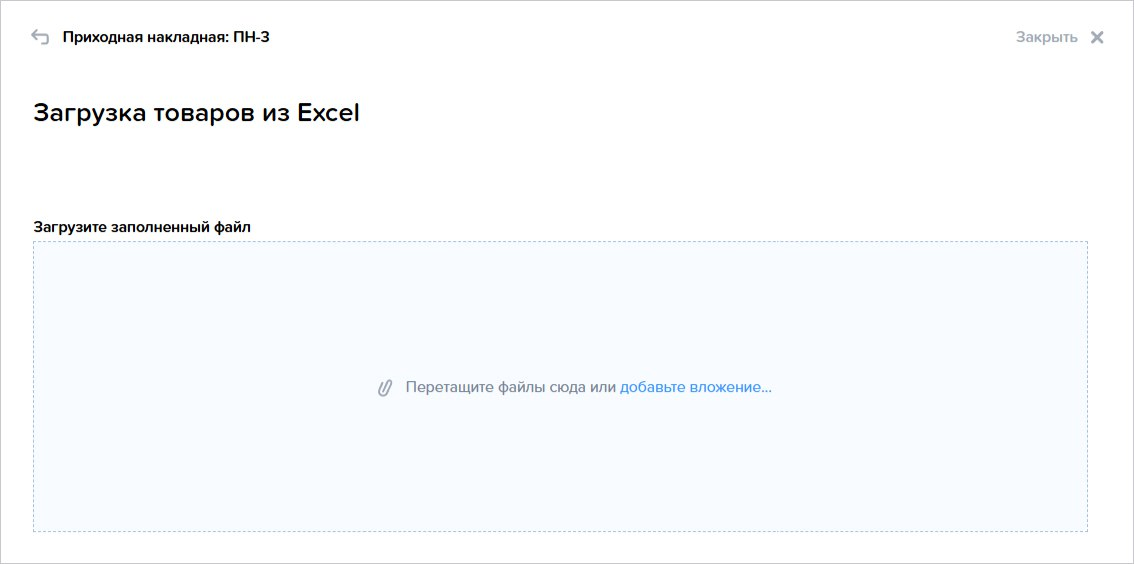Click the 'Загрузите заполненный файл' label
The image size is (1134, 564).
click(x=142, y=226)
